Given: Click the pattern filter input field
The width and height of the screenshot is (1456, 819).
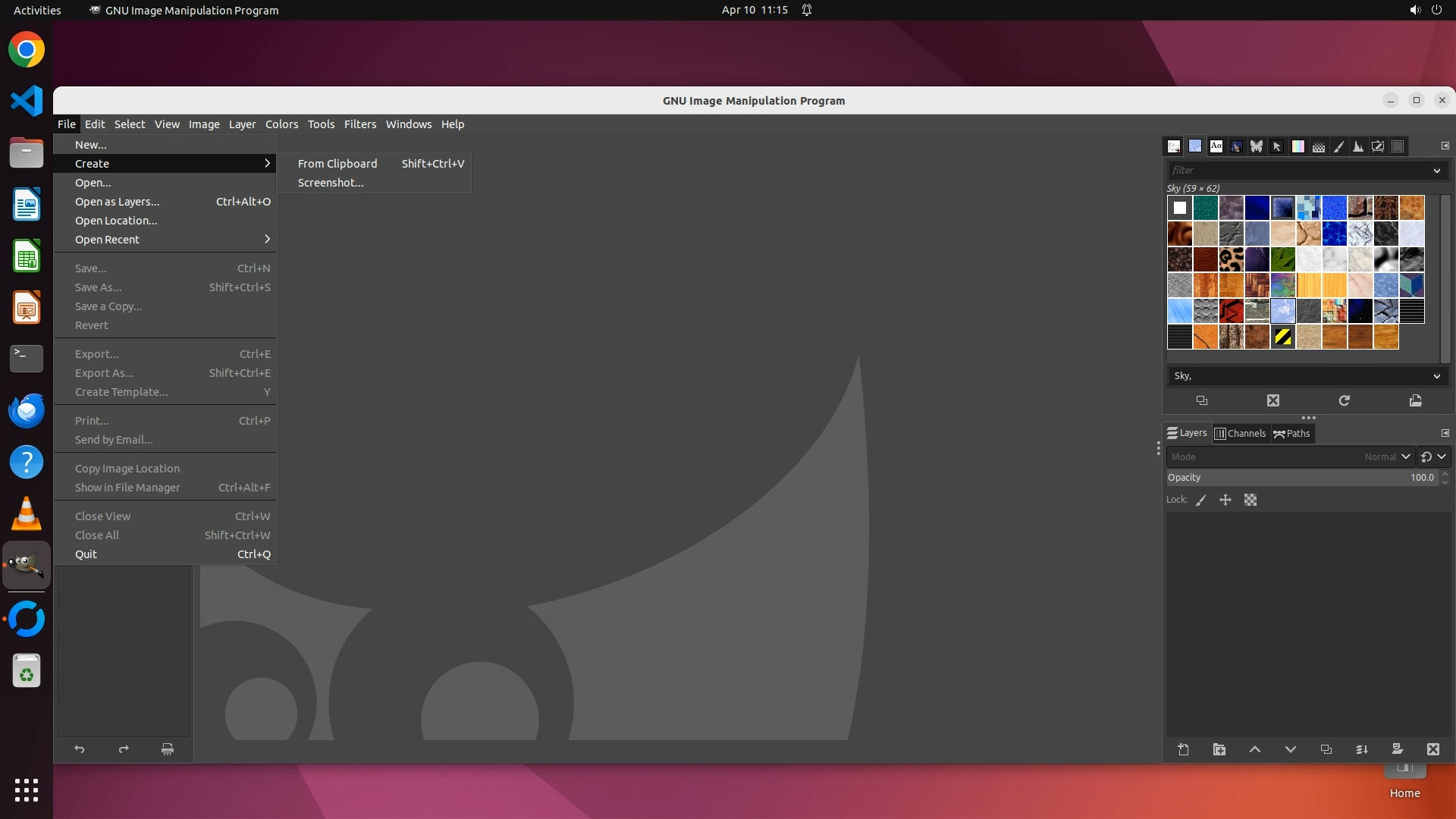Looking at the screenshot, I should coord(1297,171).
